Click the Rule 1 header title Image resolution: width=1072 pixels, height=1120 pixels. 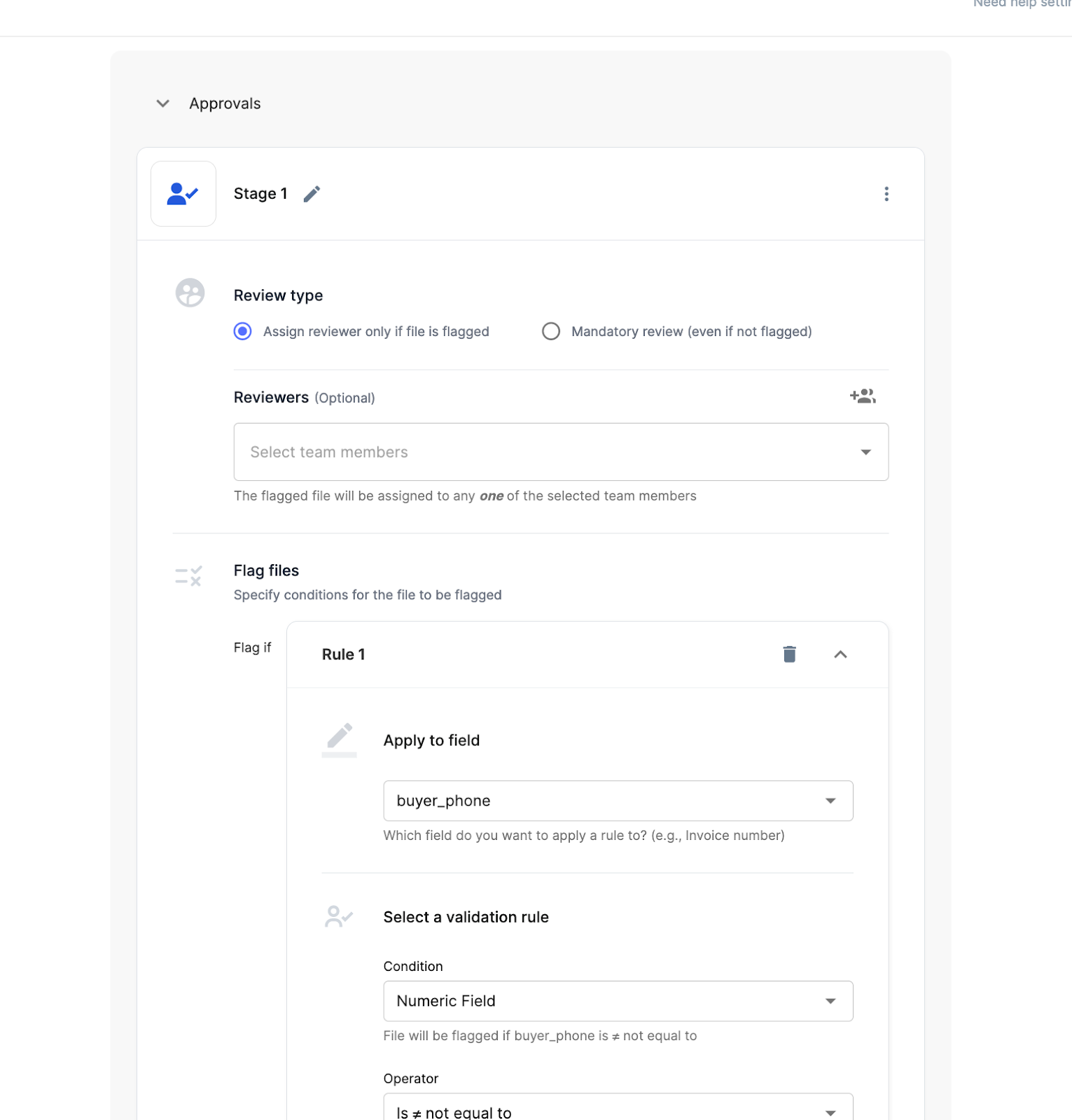[343, 654]
